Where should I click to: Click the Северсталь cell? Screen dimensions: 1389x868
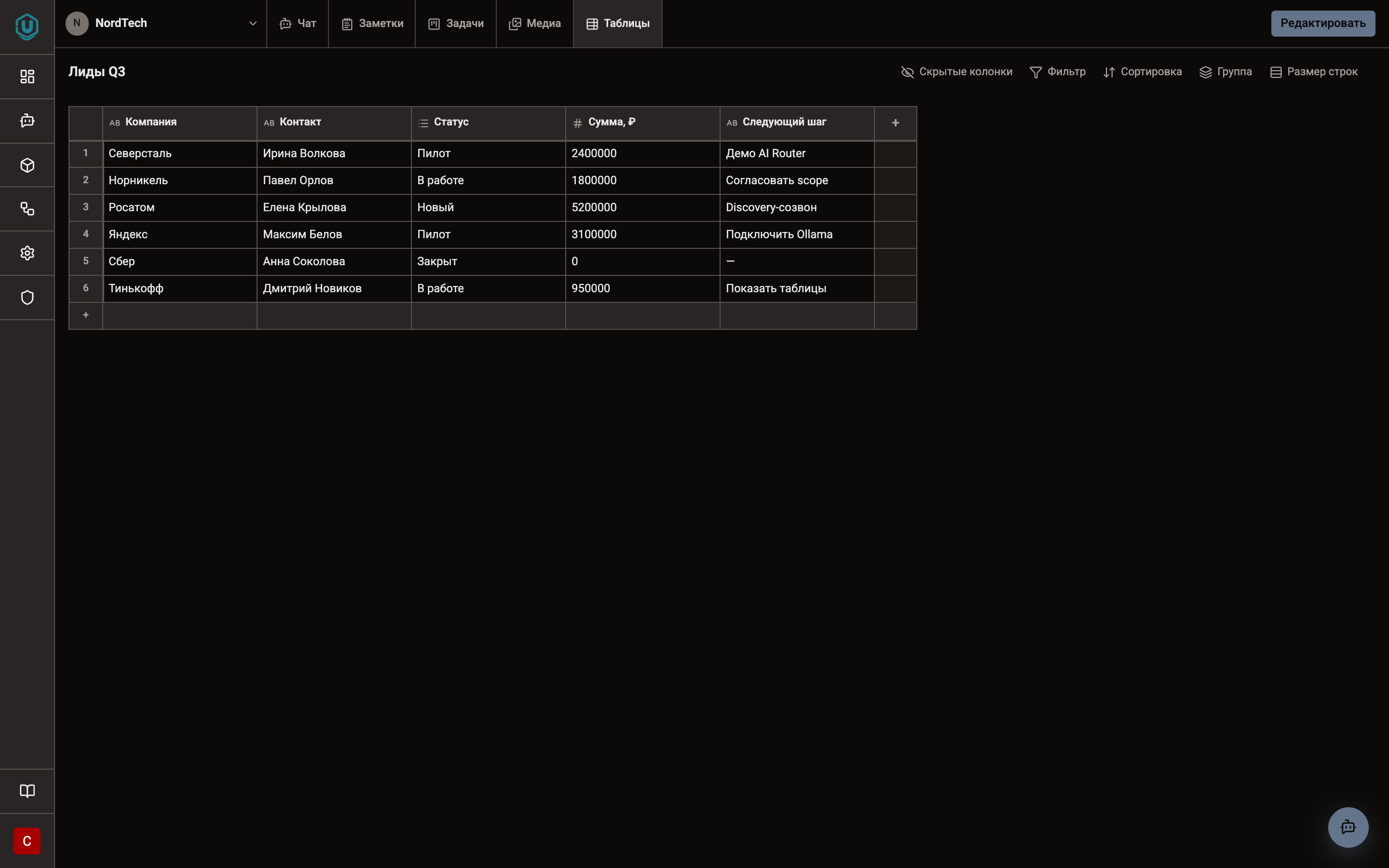coord(179,153)
